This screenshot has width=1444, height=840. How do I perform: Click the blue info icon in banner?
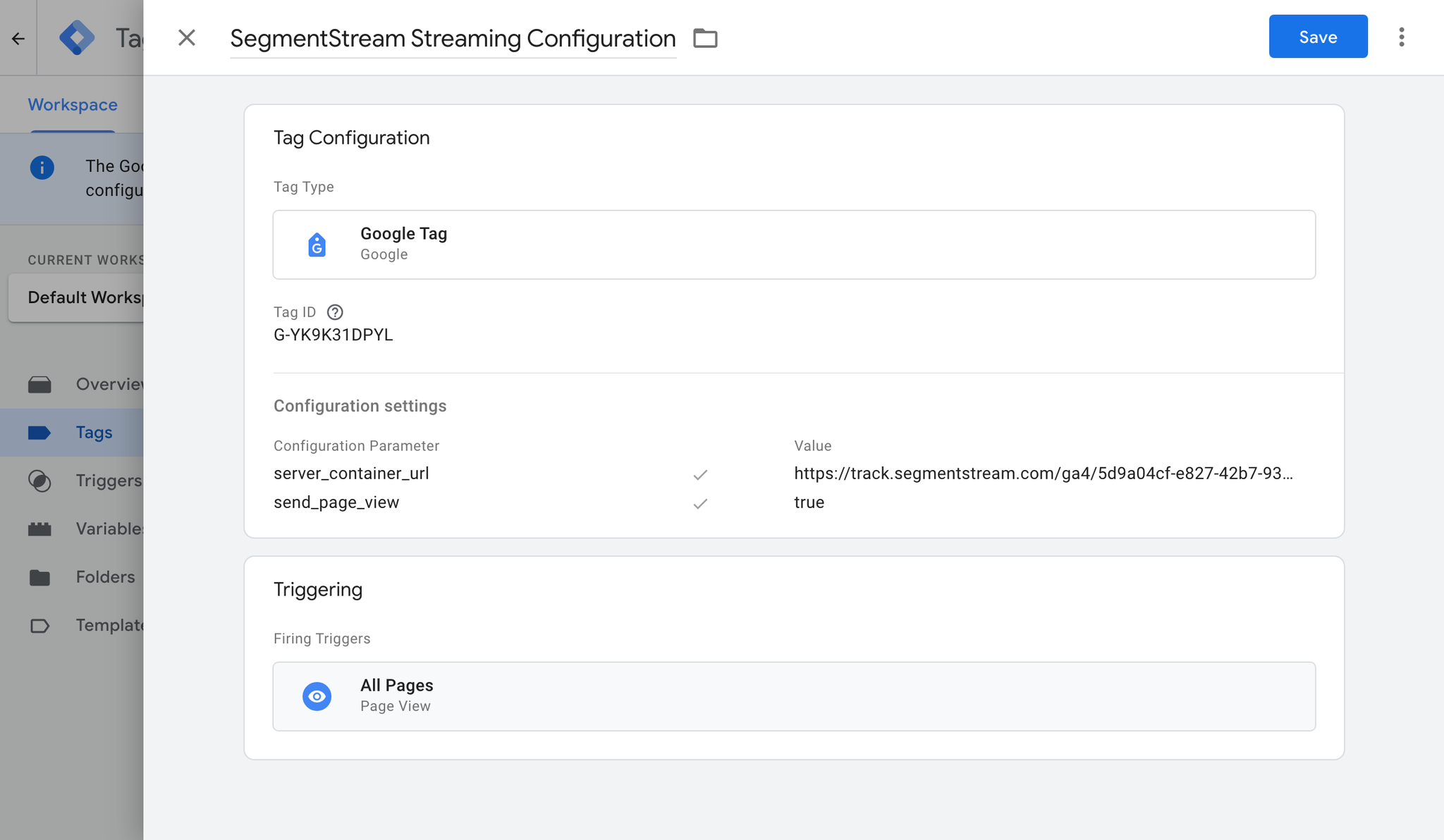pyautogui.click(x=42, y=168)
